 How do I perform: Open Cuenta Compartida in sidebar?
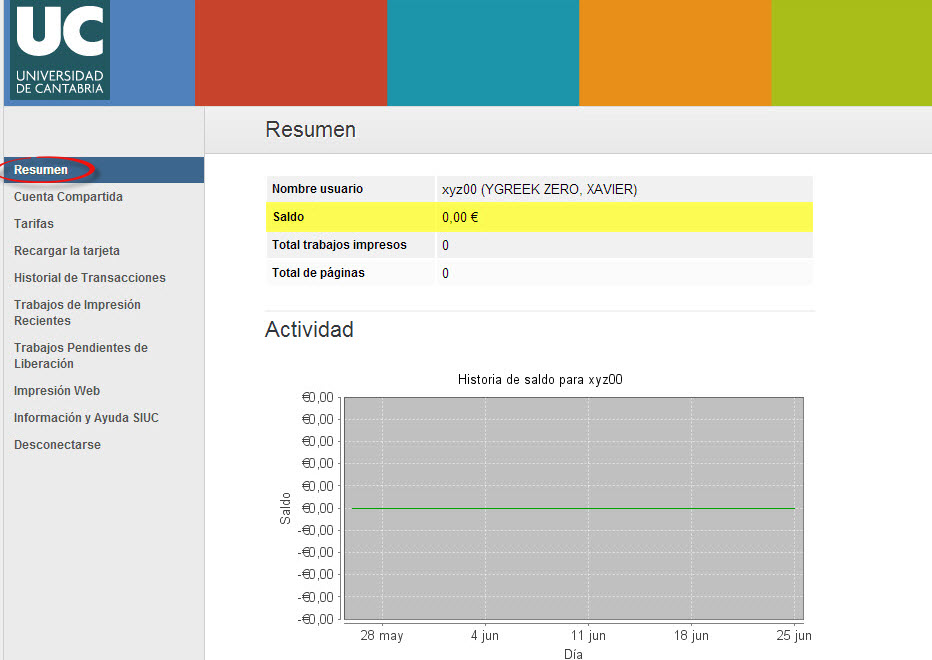pos(68,197)
